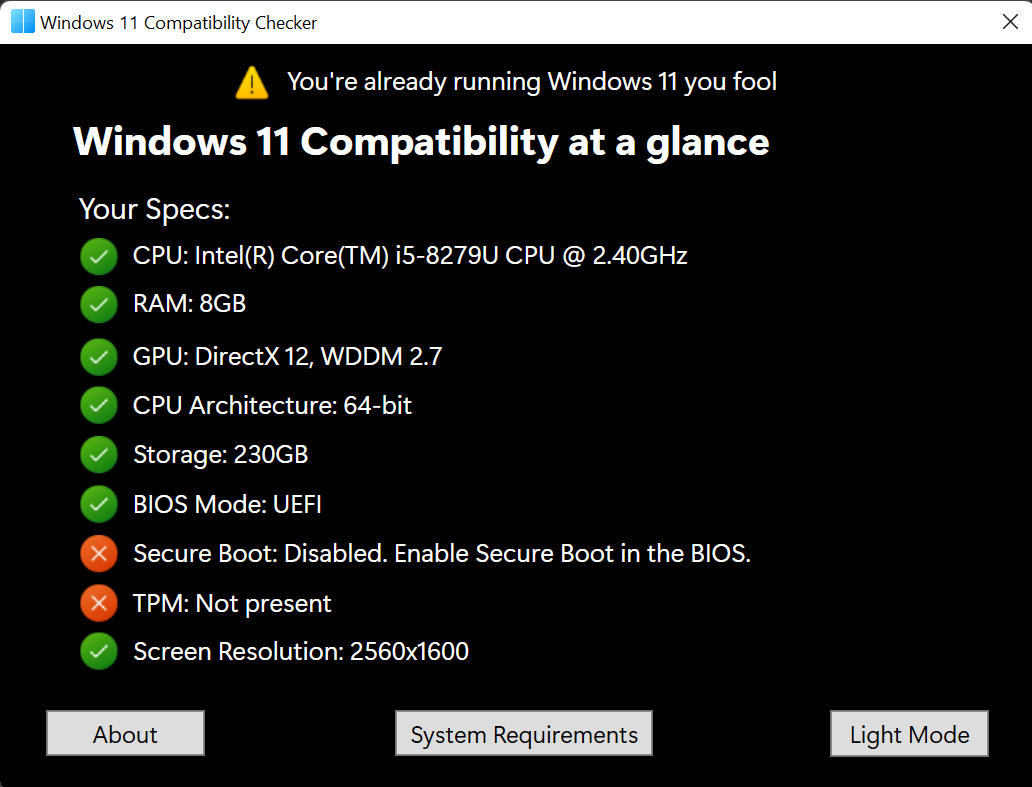Image resolution: width=1032 pixels, height=787 pixels.
Task: Close the Compatibility Checker window
Action: tap(1010, 22)
